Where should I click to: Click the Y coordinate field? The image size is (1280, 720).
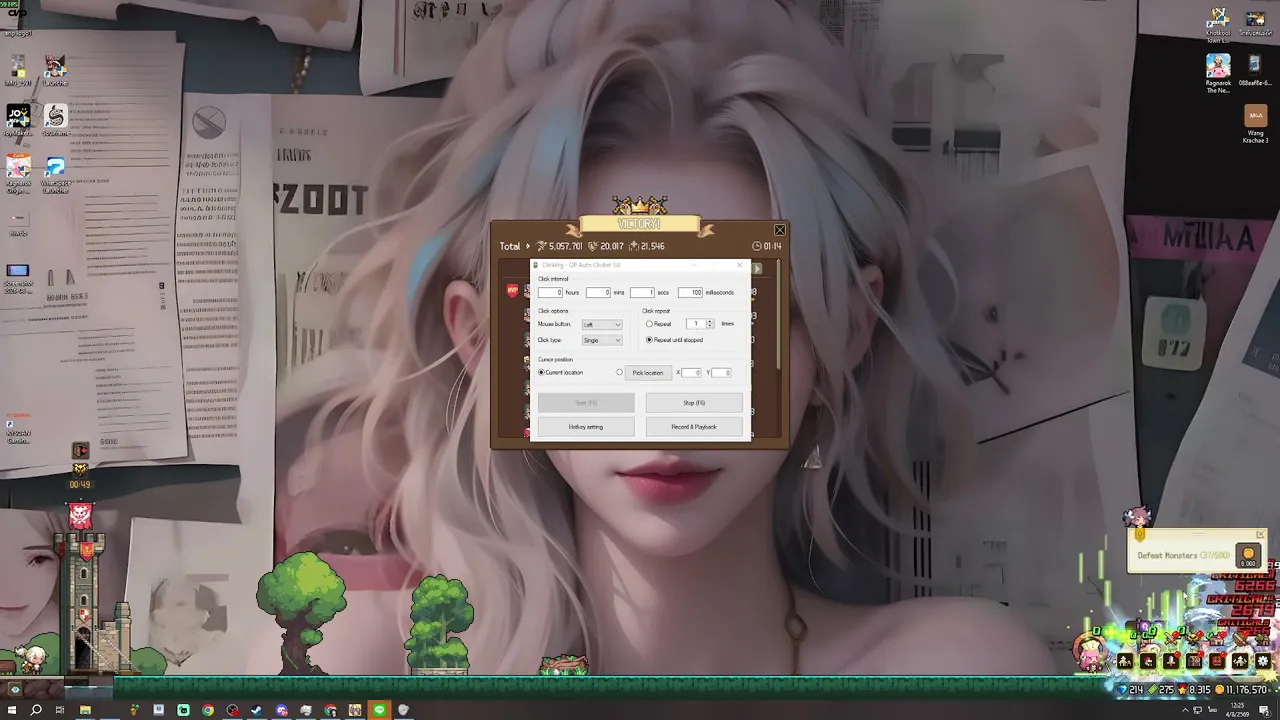pyautogui.click(x=721, y=373)
